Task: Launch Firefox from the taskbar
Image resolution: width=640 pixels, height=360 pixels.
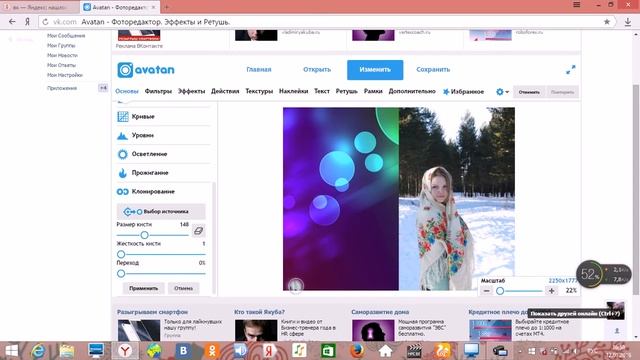Action: pos(357,351)
